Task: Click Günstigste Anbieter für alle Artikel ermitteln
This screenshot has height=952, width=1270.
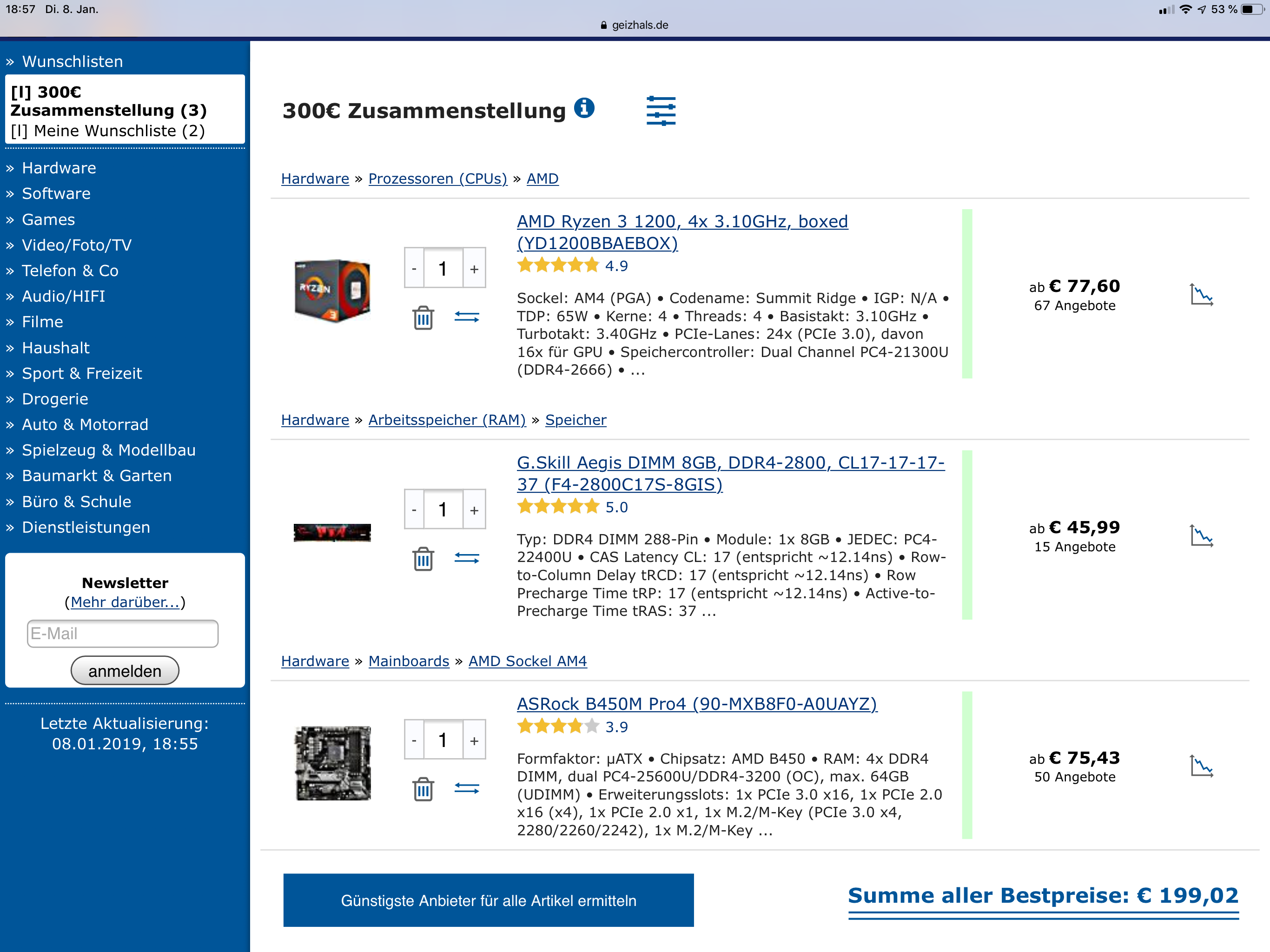Action: pyautogui.click(x=488, y=900)
